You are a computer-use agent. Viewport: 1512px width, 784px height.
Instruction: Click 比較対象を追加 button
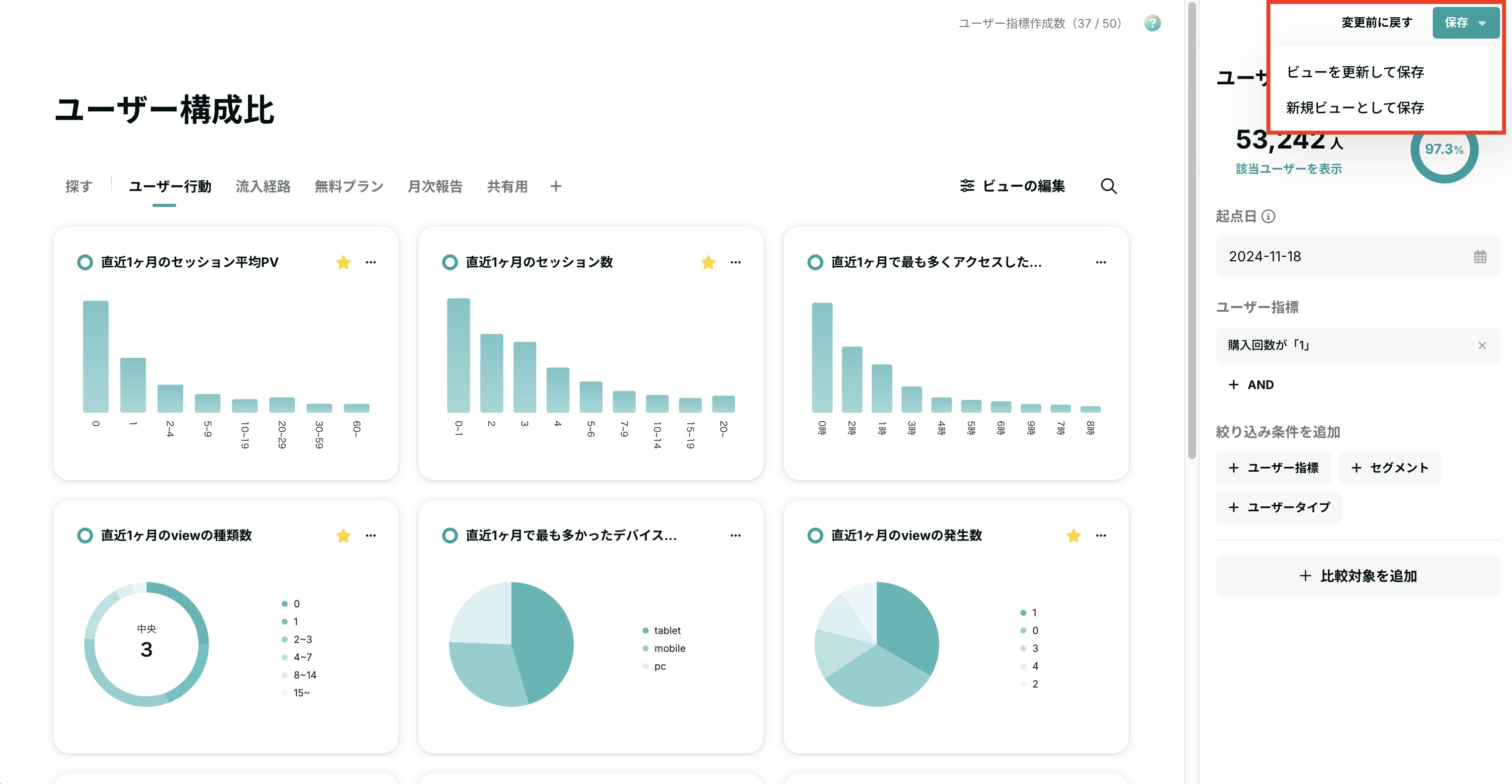(1357, 576)
